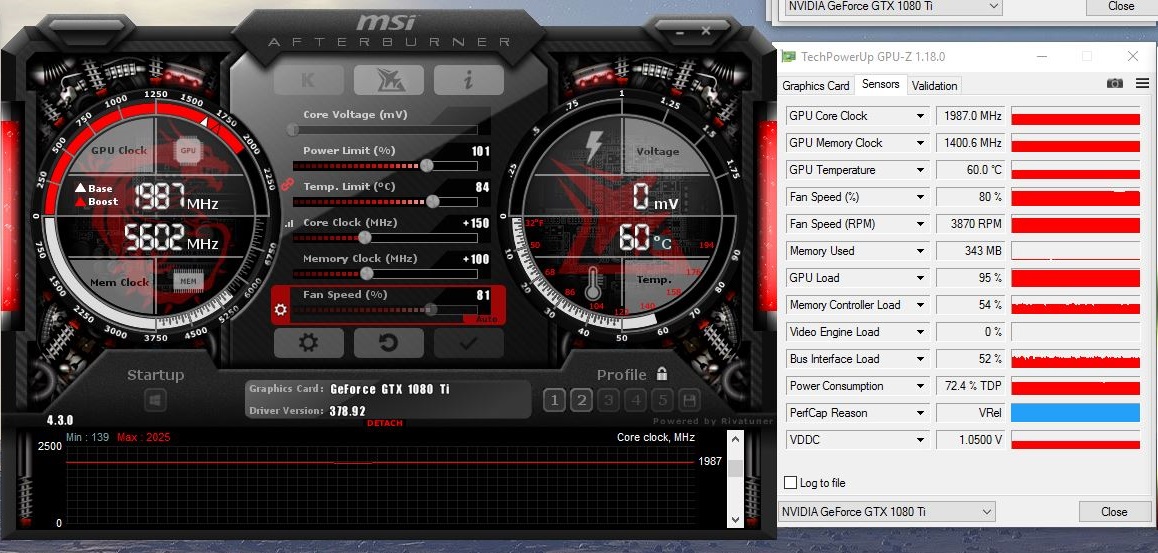Apply settings with the checkmark button
Image resolution: width=1158 pixels, height=553 pixels.
[468, 343]
